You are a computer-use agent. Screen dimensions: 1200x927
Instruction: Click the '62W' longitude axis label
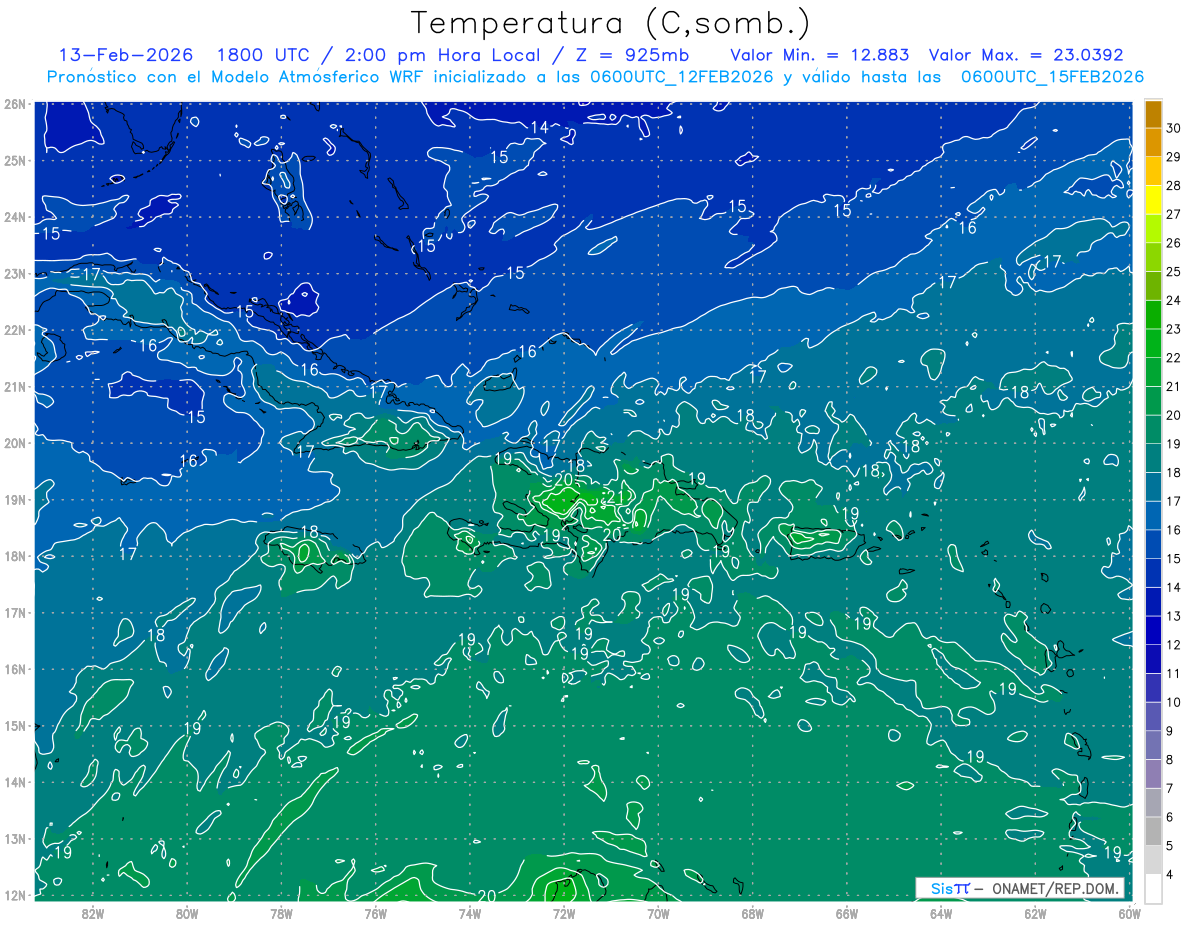click(1035, 912)
